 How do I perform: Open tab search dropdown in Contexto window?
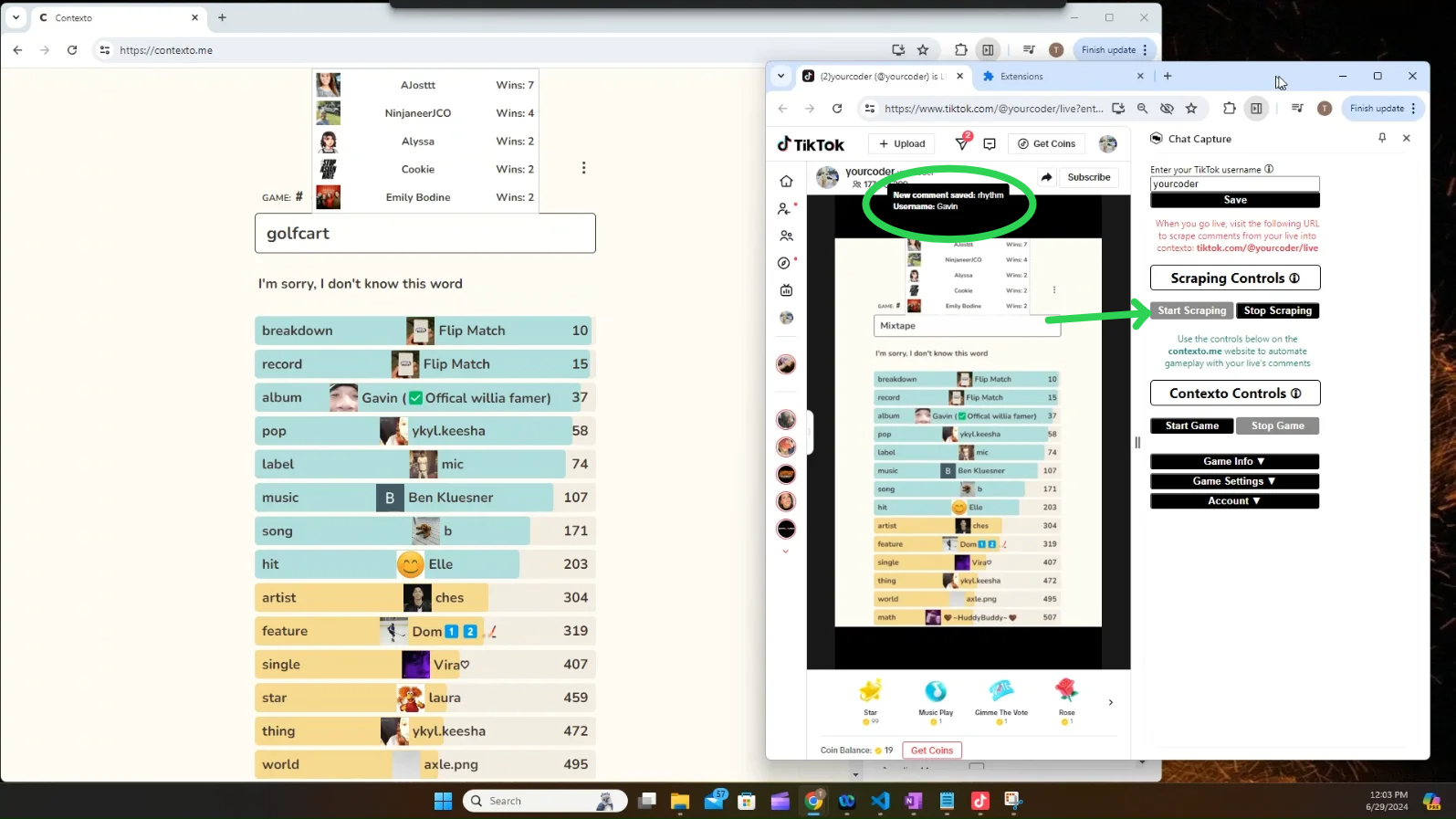click(16, 17)
